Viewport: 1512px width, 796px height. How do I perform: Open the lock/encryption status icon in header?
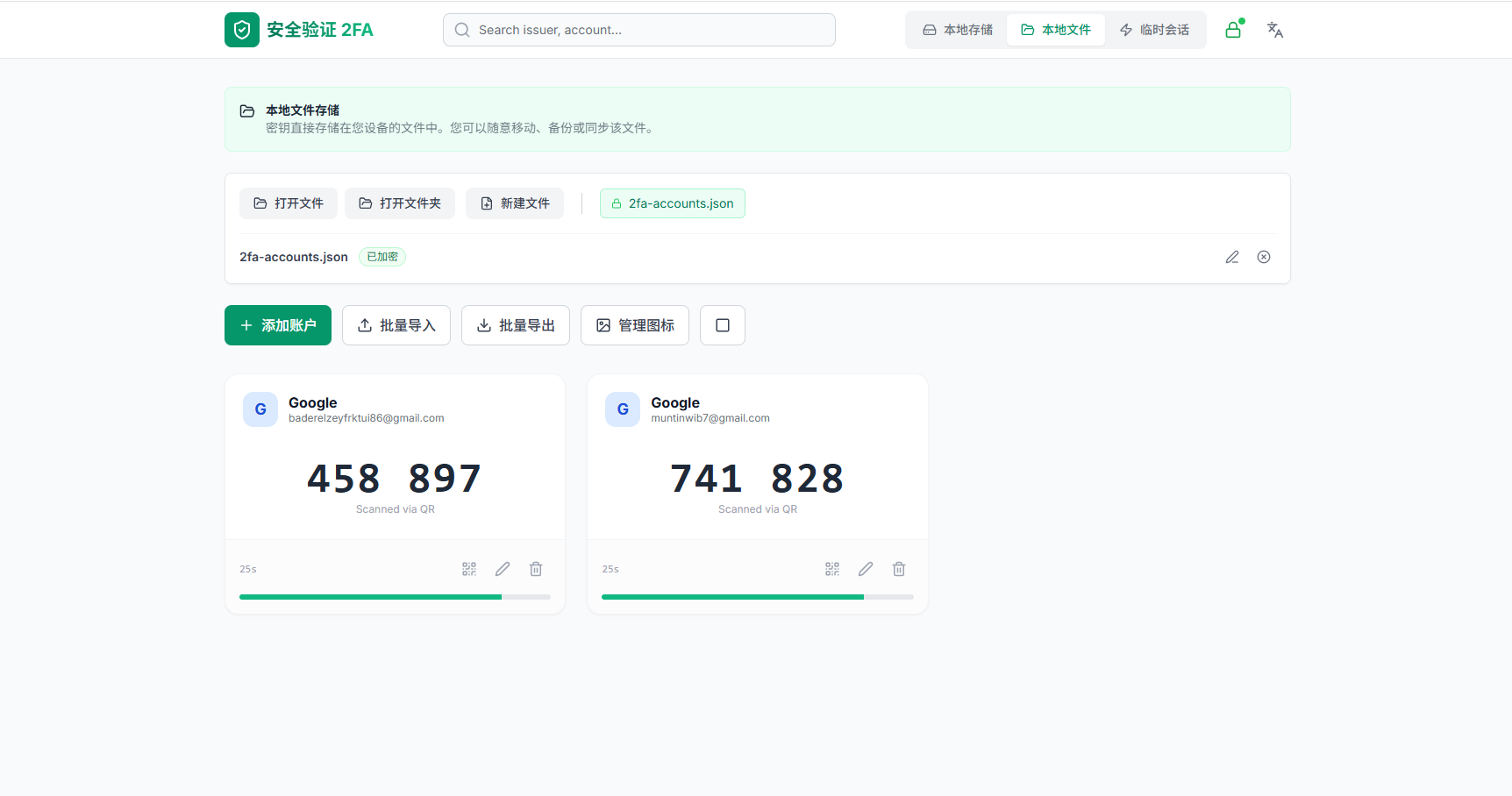[x=1233, y=29]
